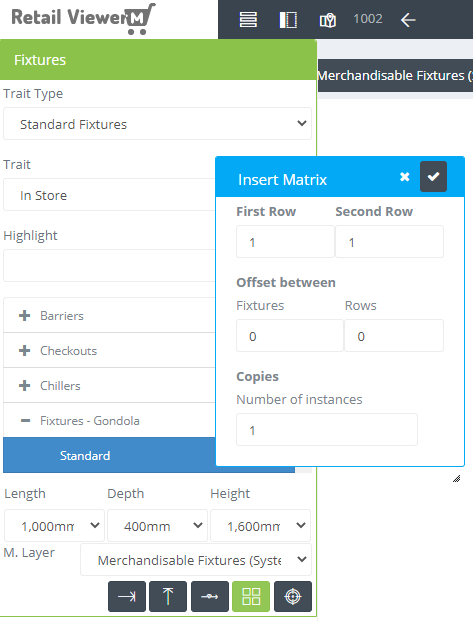This screenshot has width=473, height=621.
Task: Click the crosshair target tool
Action: click(x=293, y=596)
